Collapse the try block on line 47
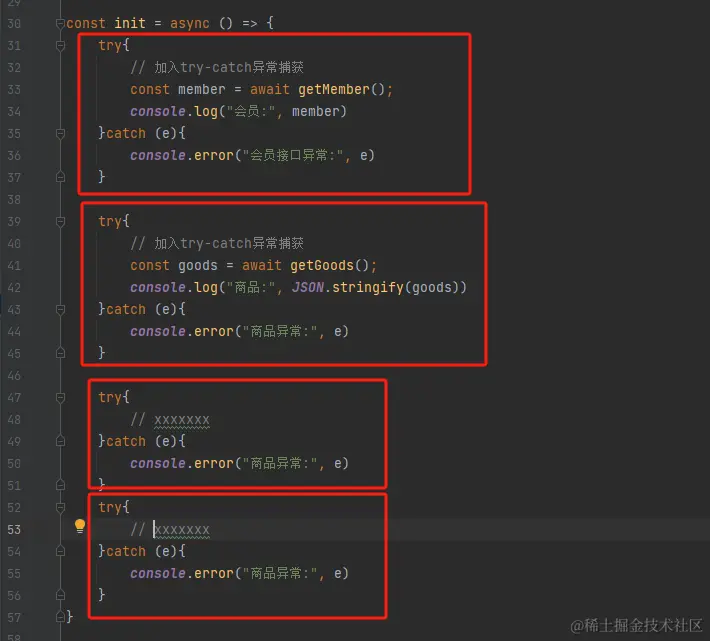 click(x=60, y=397)
